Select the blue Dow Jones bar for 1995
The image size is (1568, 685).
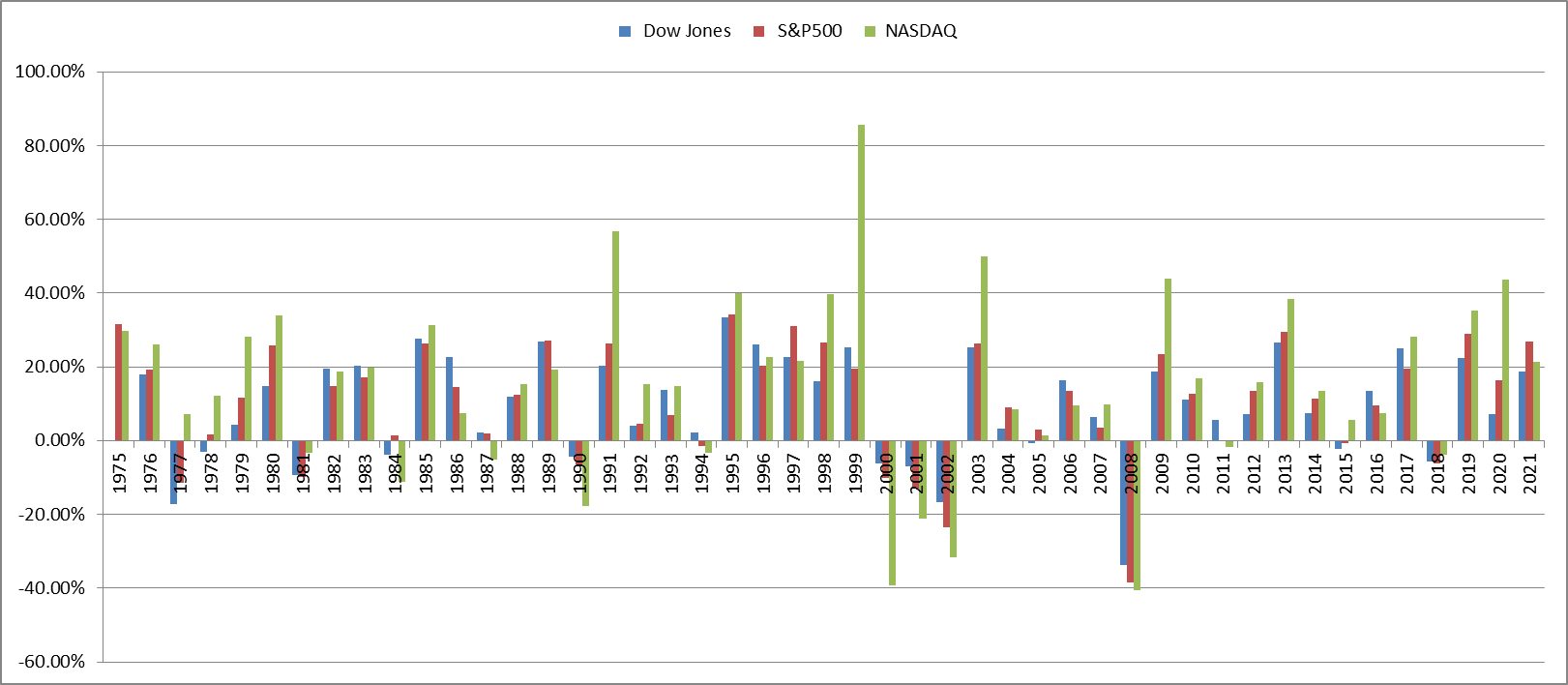tap(725, 378)
